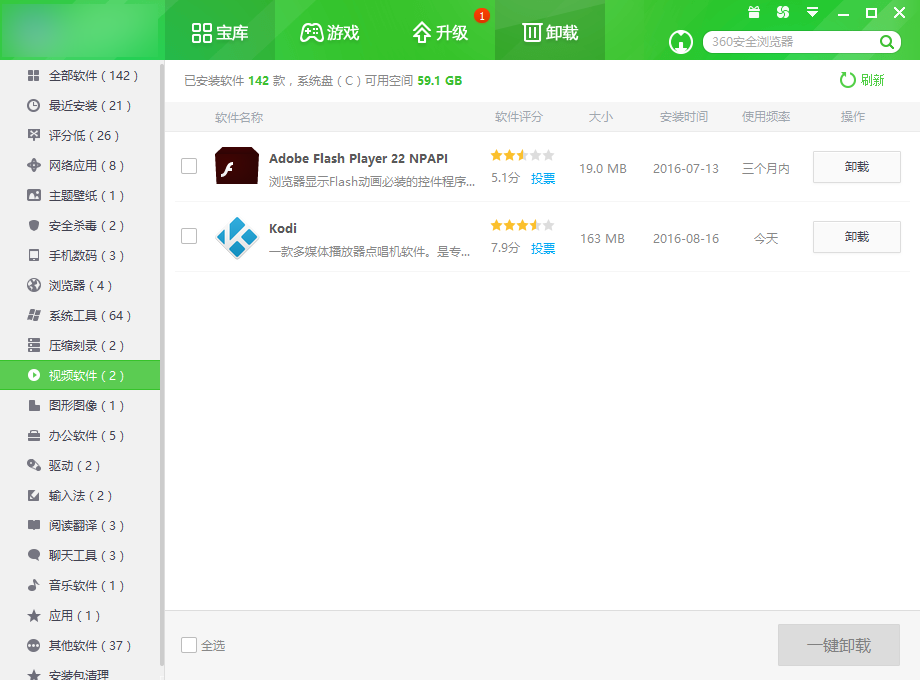Click the Adobe Flash Player icon

[x=237, y=166]
